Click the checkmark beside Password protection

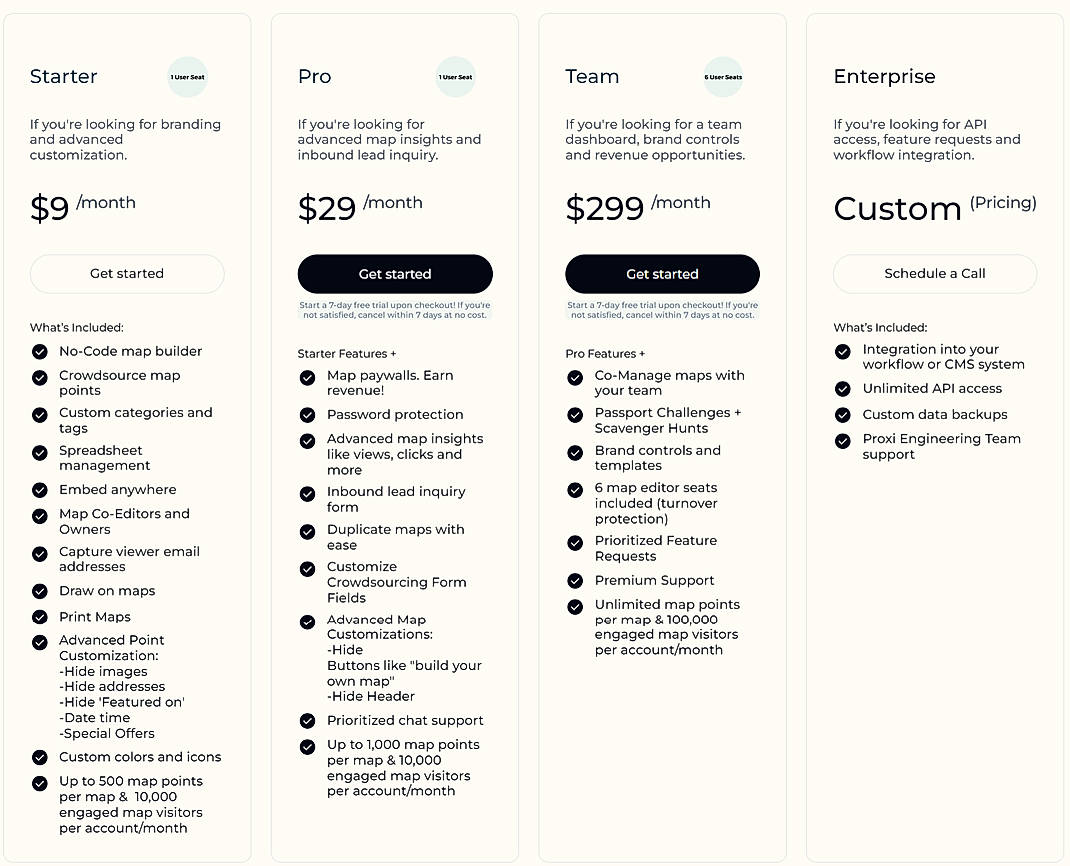coord(307,416)
